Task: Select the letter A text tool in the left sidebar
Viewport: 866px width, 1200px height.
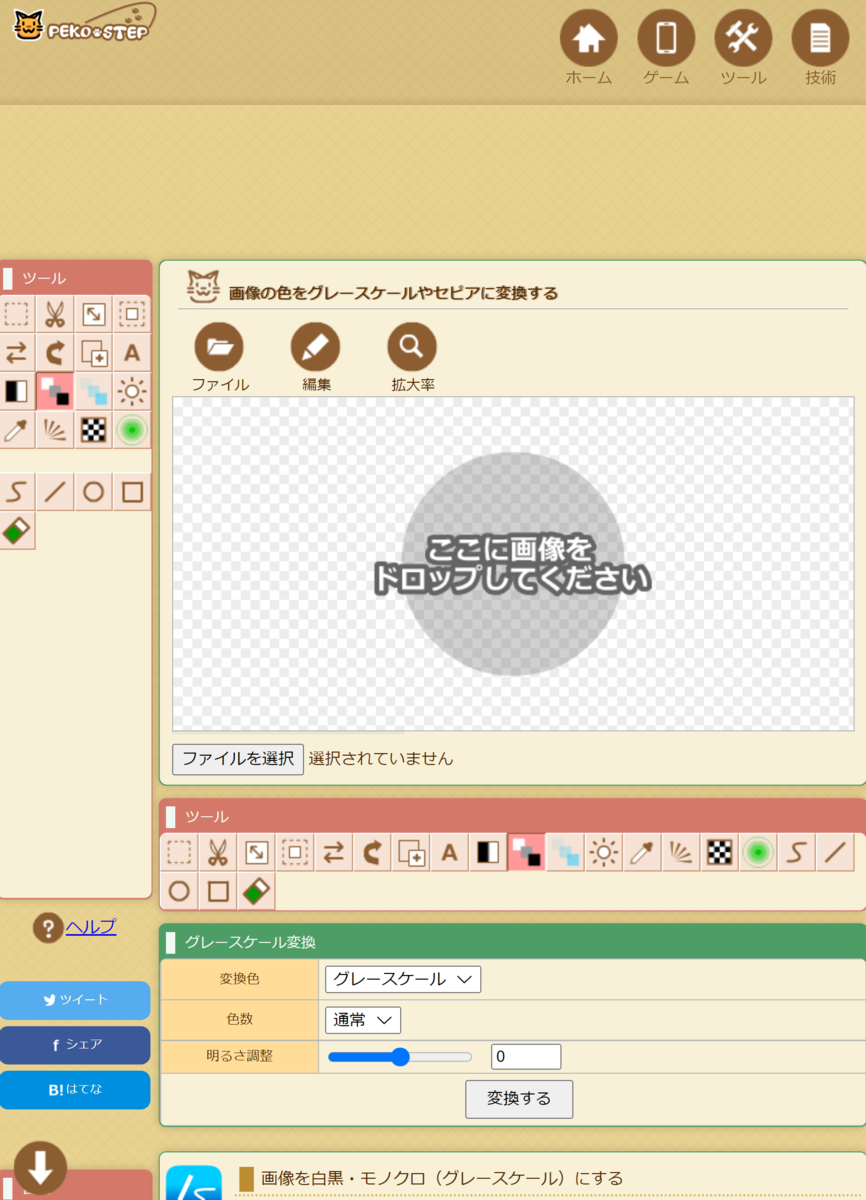Action: pyautogui.click(x=132, y=353)
